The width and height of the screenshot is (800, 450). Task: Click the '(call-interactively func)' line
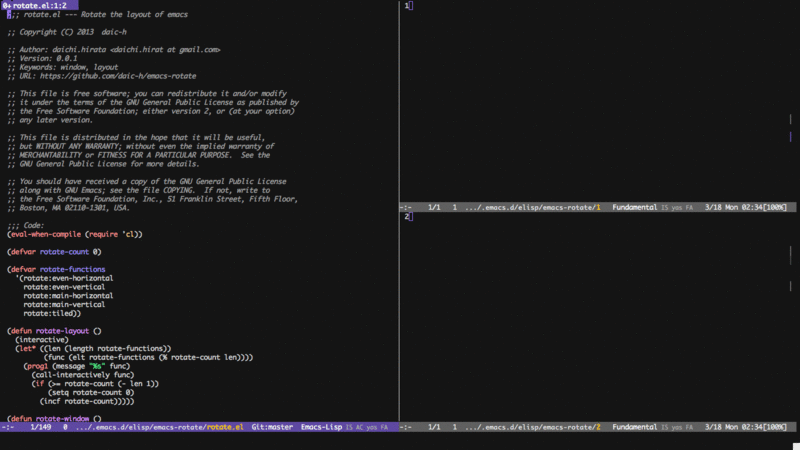click(x=83, y=375)
